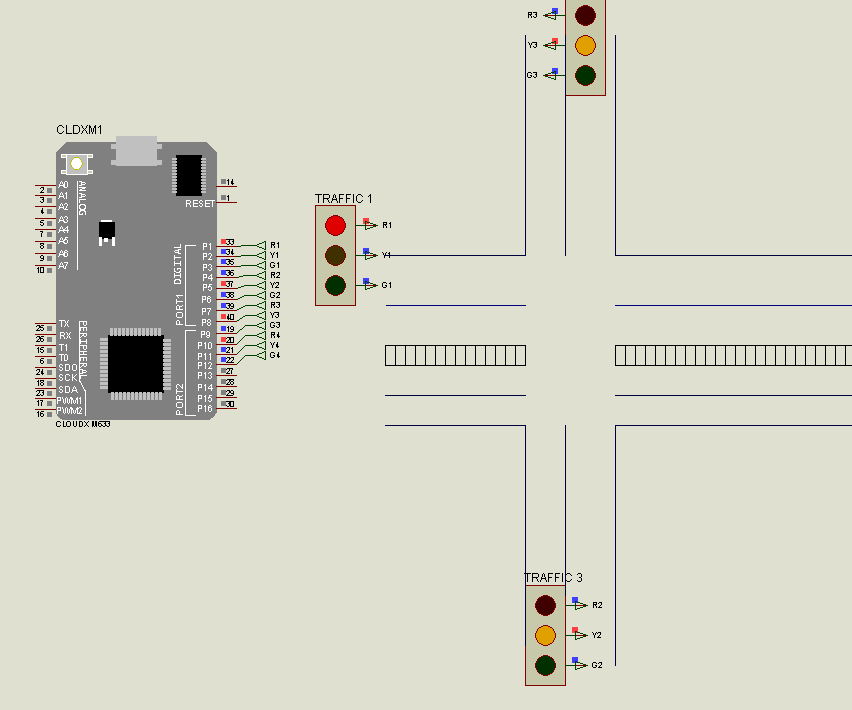852x710 pixels.
Task: Select the small rectangular IC near RESET
Action: point(189,175)
